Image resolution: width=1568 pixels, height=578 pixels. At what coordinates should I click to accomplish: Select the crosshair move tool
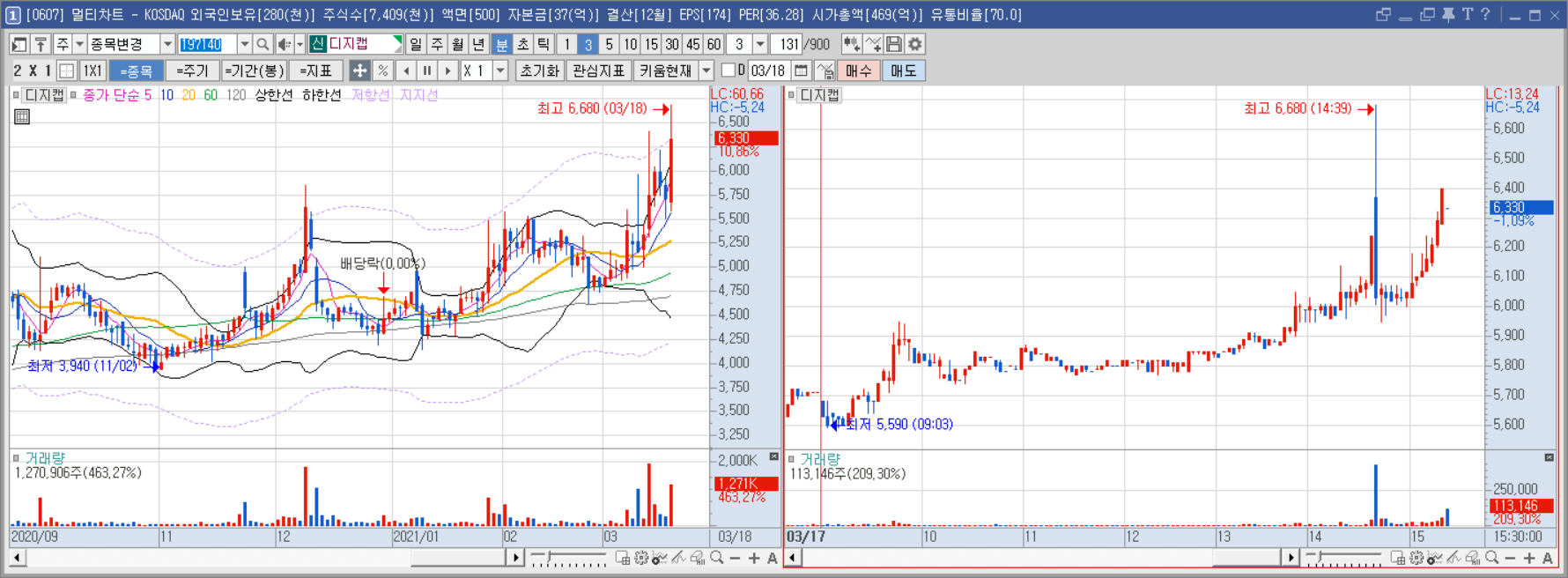pyautogui.click(x=359, y=70)
